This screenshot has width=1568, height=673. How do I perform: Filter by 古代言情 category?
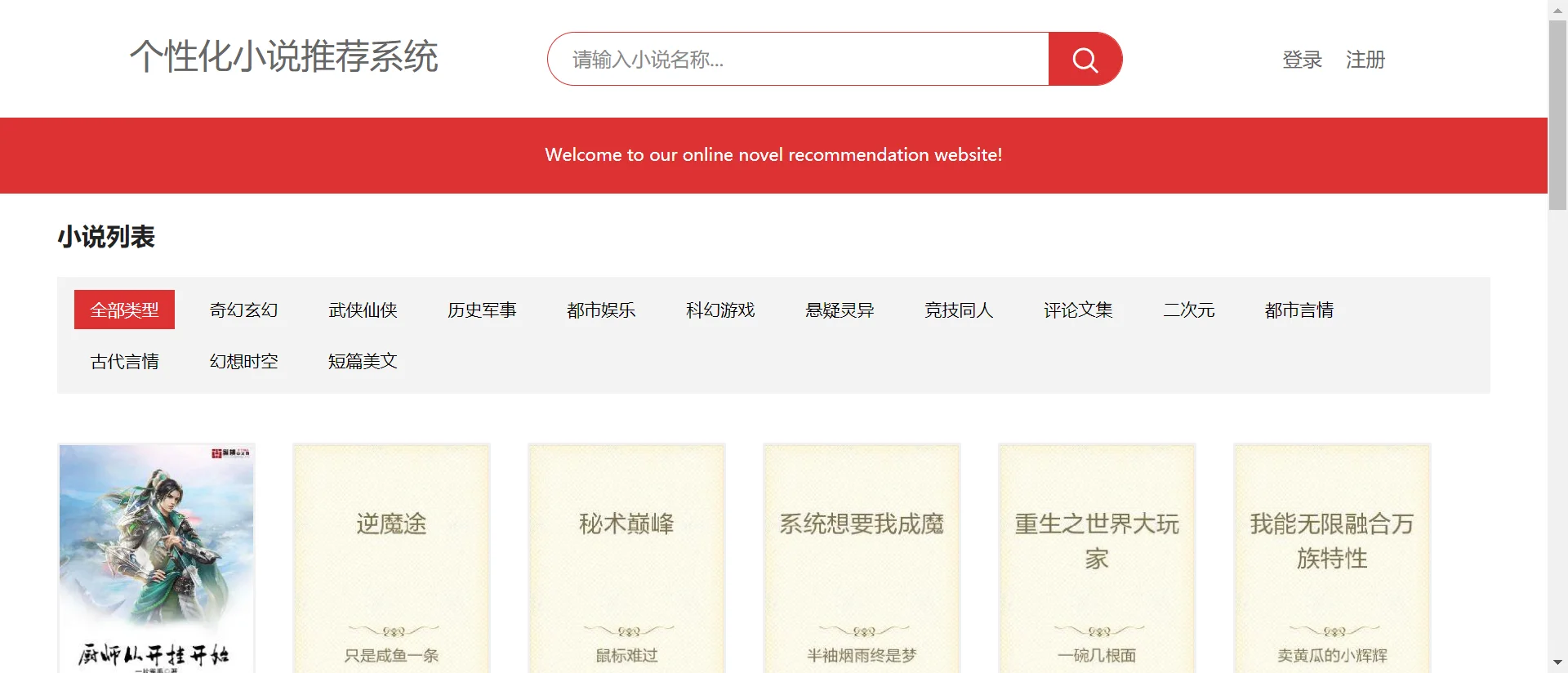(x=124, y=361)
